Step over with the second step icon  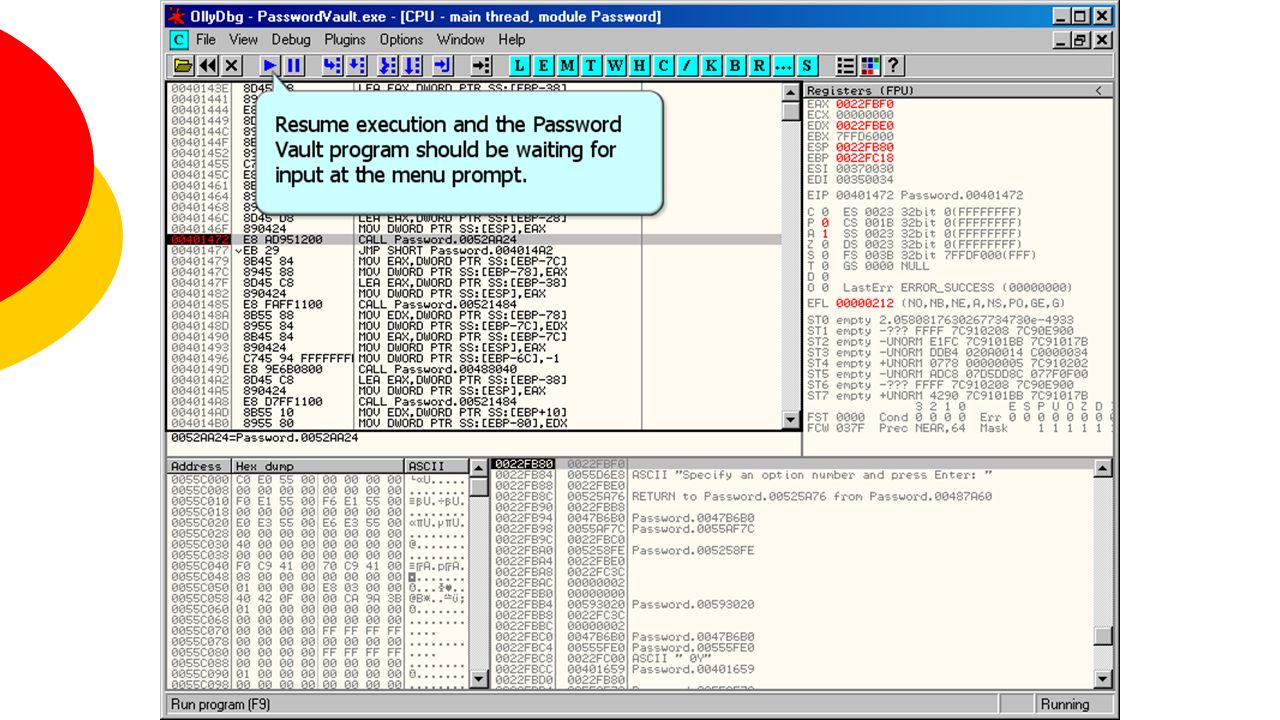click(x=356, y=66)
